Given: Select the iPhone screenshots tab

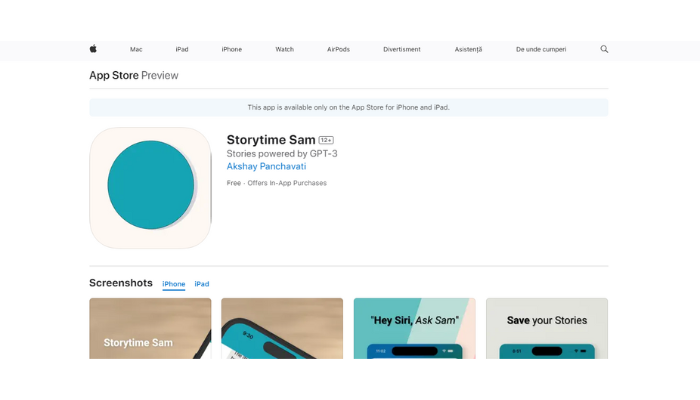Looking at the screenshot, I should click(174, 284).
